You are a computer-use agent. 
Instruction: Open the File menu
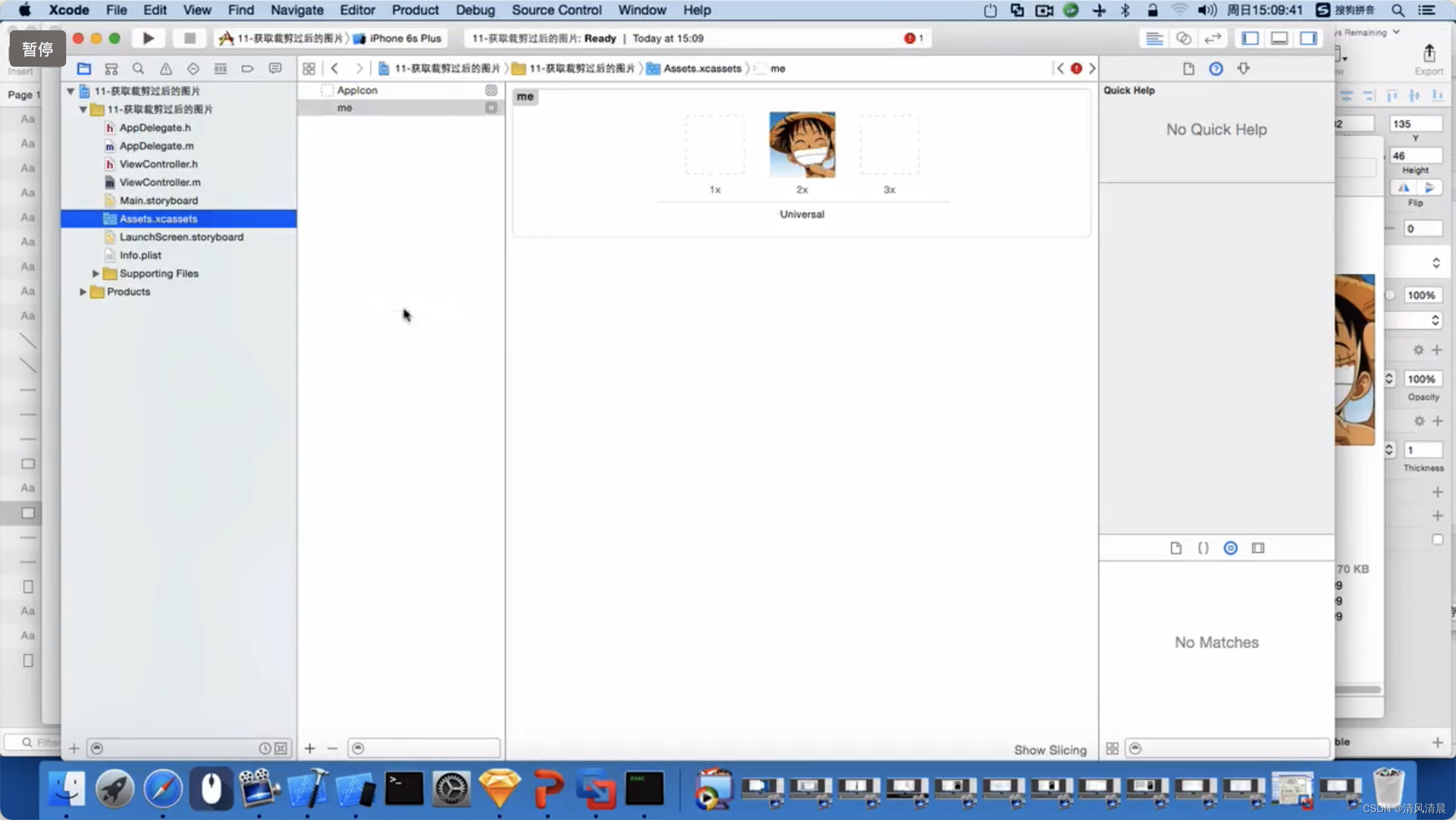click(x=116, y=10)
